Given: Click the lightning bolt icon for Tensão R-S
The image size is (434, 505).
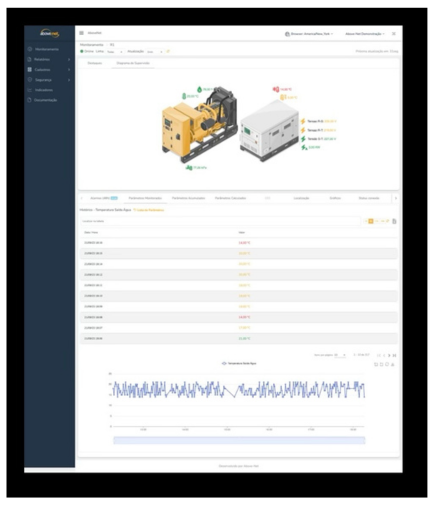Looking at the screenshot, I should click(x=303, y=121).
